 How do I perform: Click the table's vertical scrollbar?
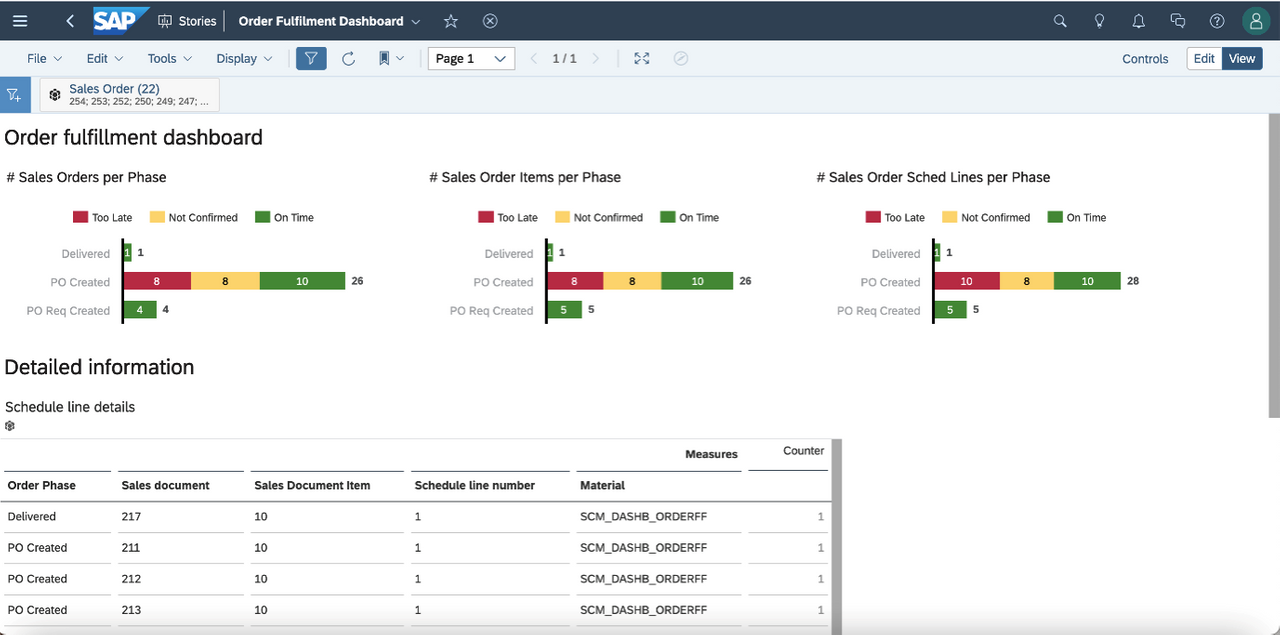point(837,536)
